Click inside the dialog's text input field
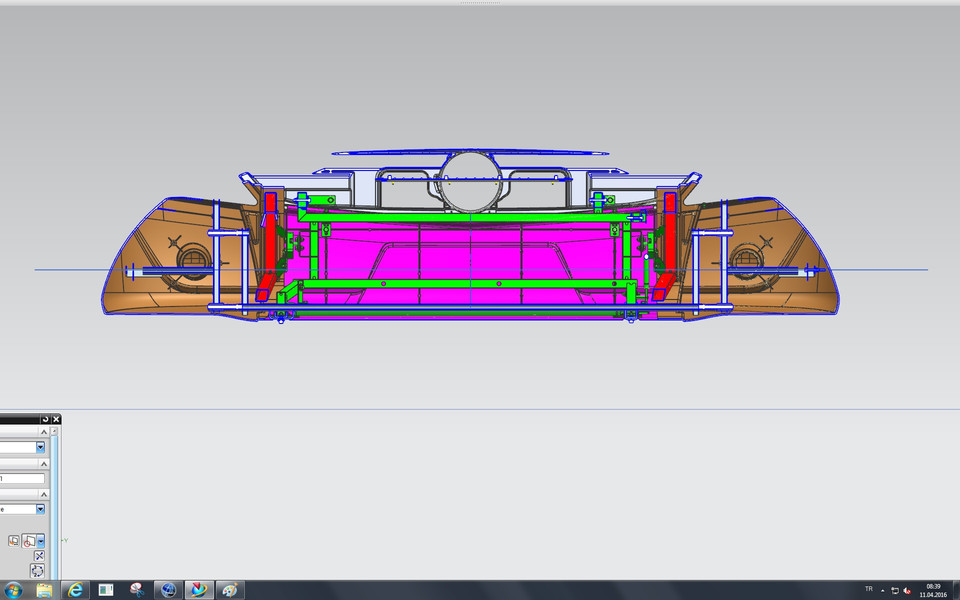The width and height of the screenshot is (960, 600). click(x=22, y=476)
